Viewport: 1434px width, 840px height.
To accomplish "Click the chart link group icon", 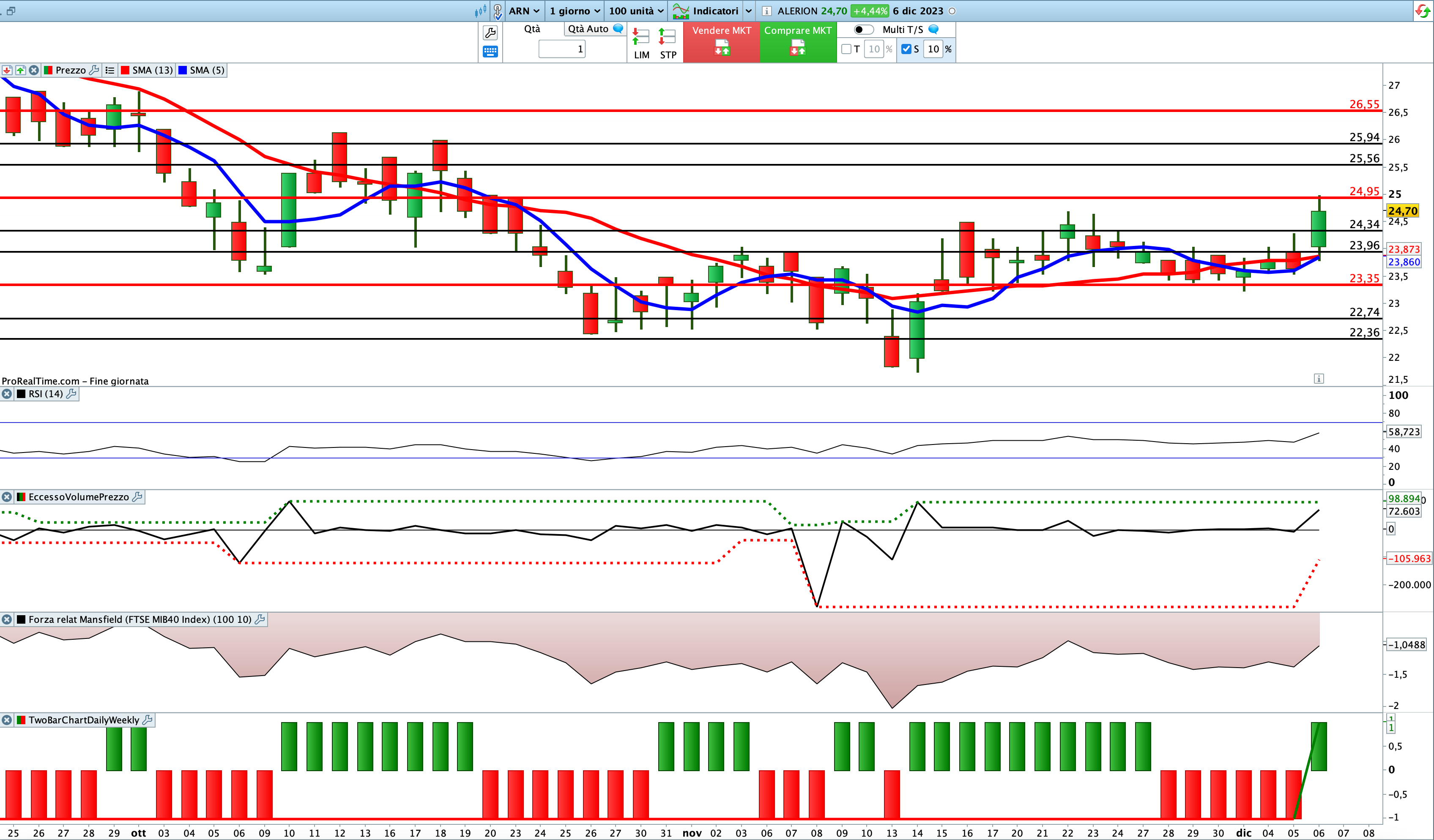I will pyautogui.click(x=498, y=11).
